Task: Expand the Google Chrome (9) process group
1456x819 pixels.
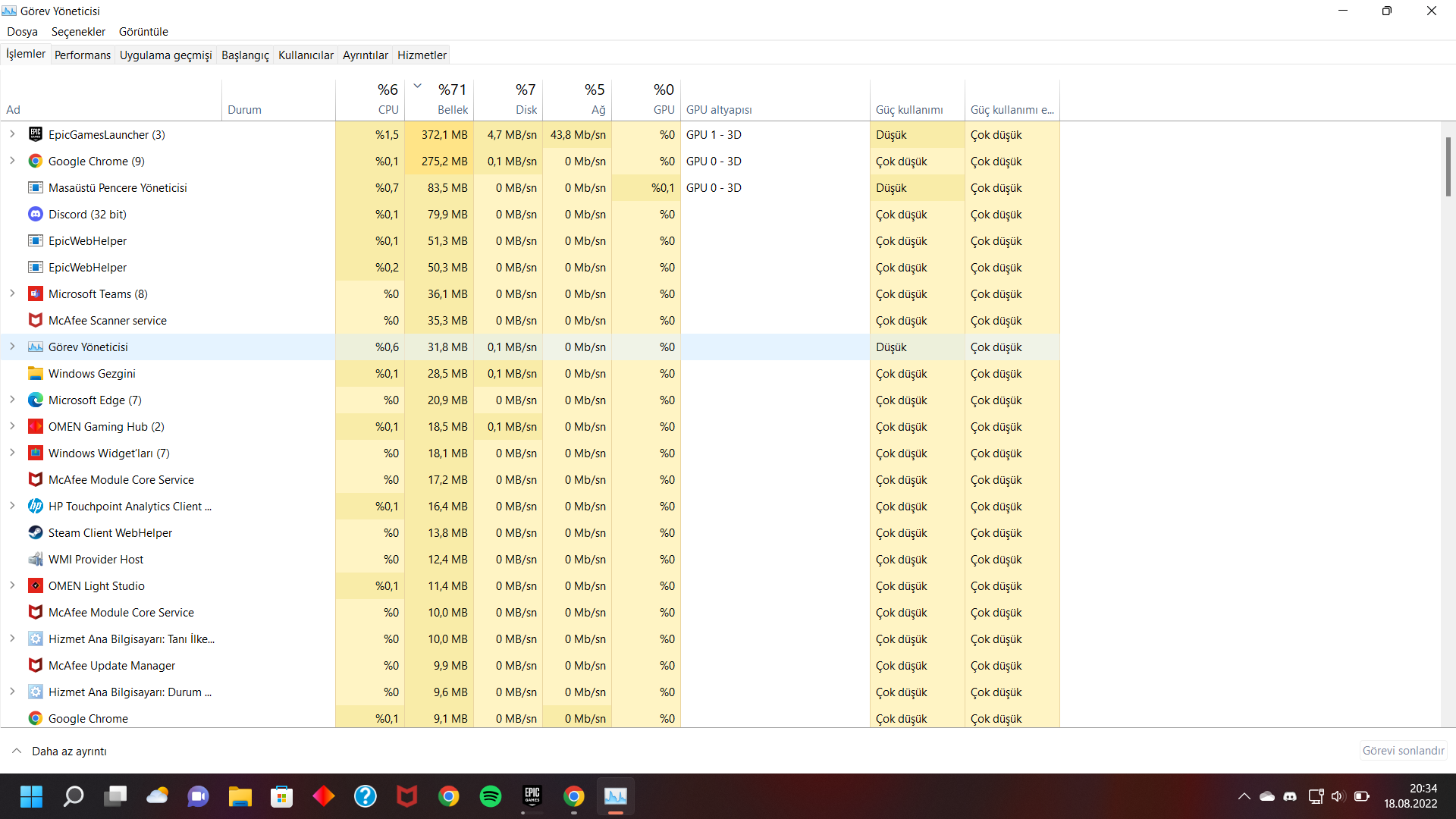Action: [12, 161]
